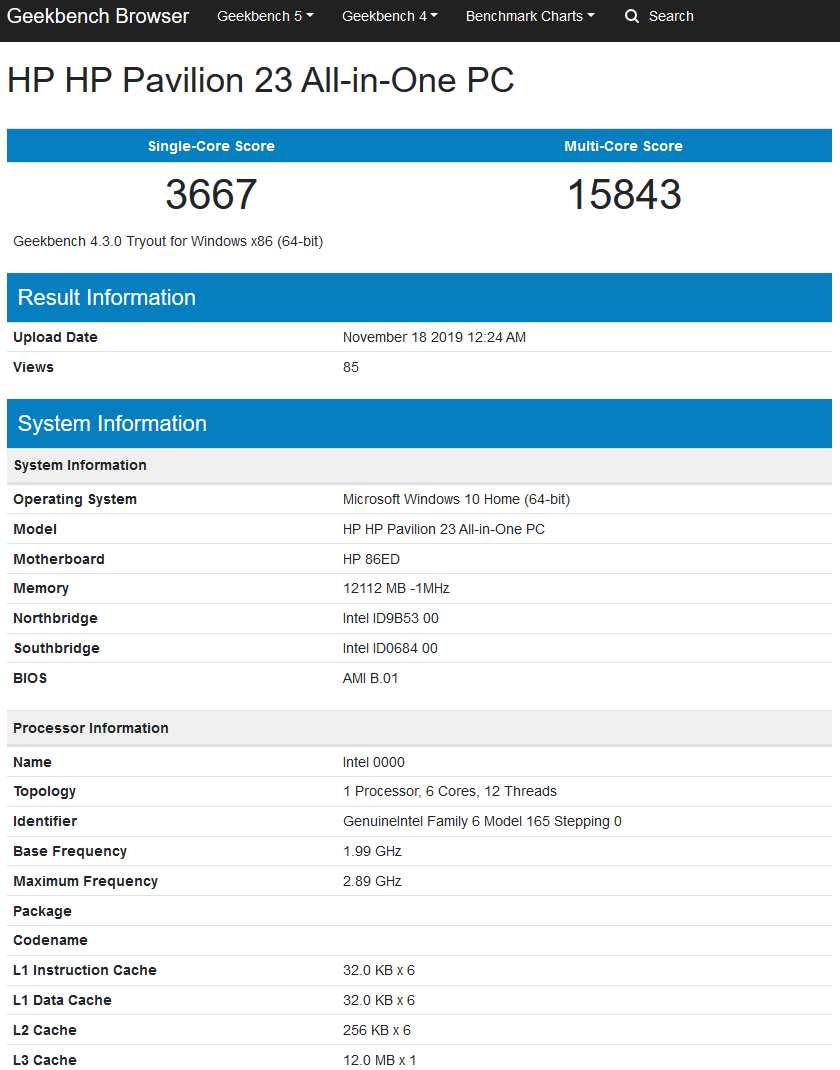This screenshot has width=840, height=1070.
Task: Select the Microsoft Windows 10 Home value
Action: [456, 500]
